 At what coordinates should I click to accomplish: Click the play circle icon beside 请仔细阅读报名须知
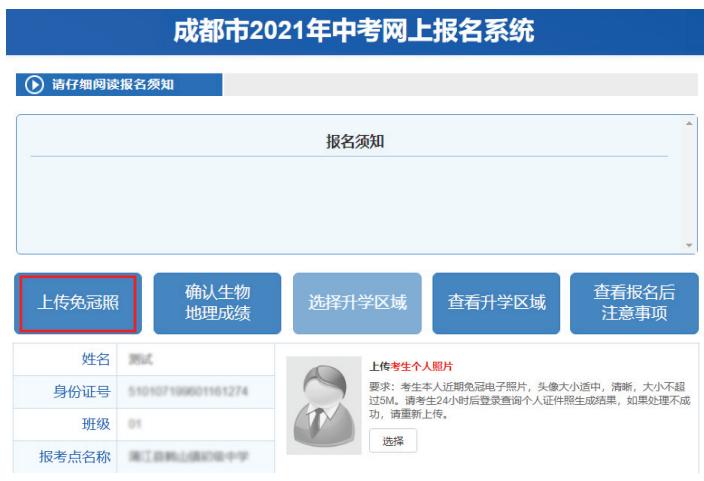click(34, 84)
